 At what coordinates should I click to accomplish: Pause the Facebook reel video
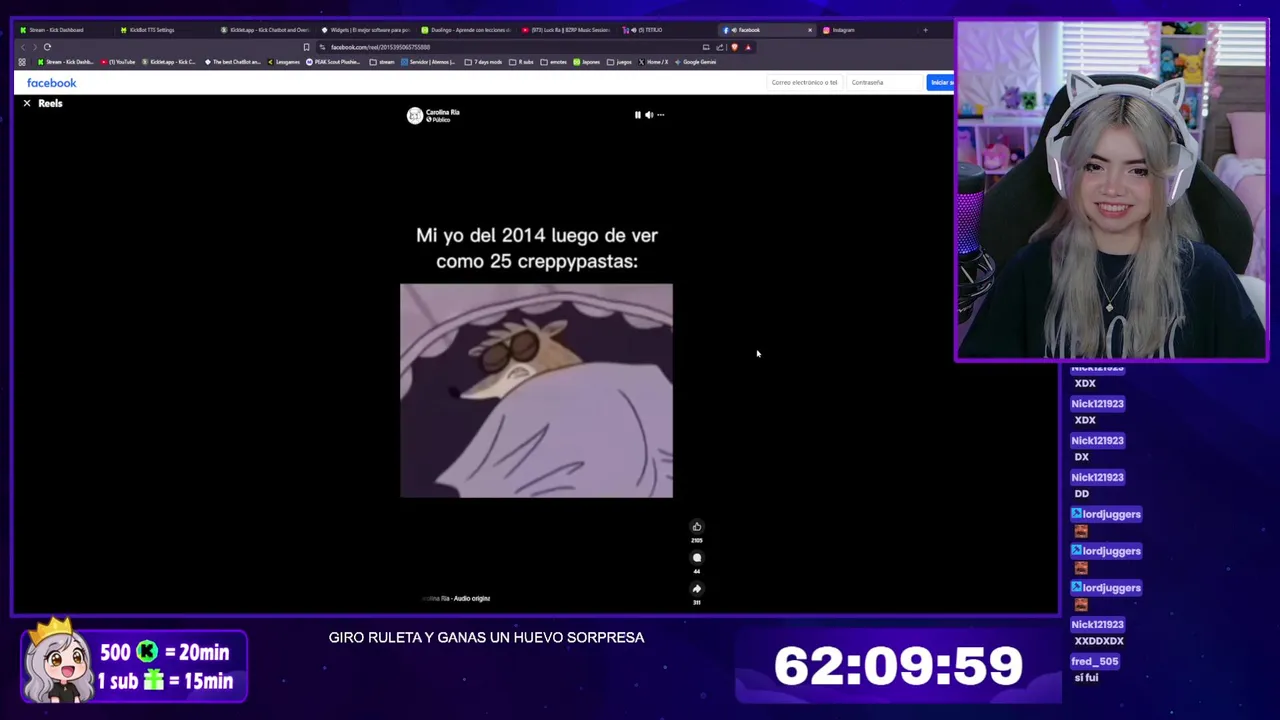637,115
